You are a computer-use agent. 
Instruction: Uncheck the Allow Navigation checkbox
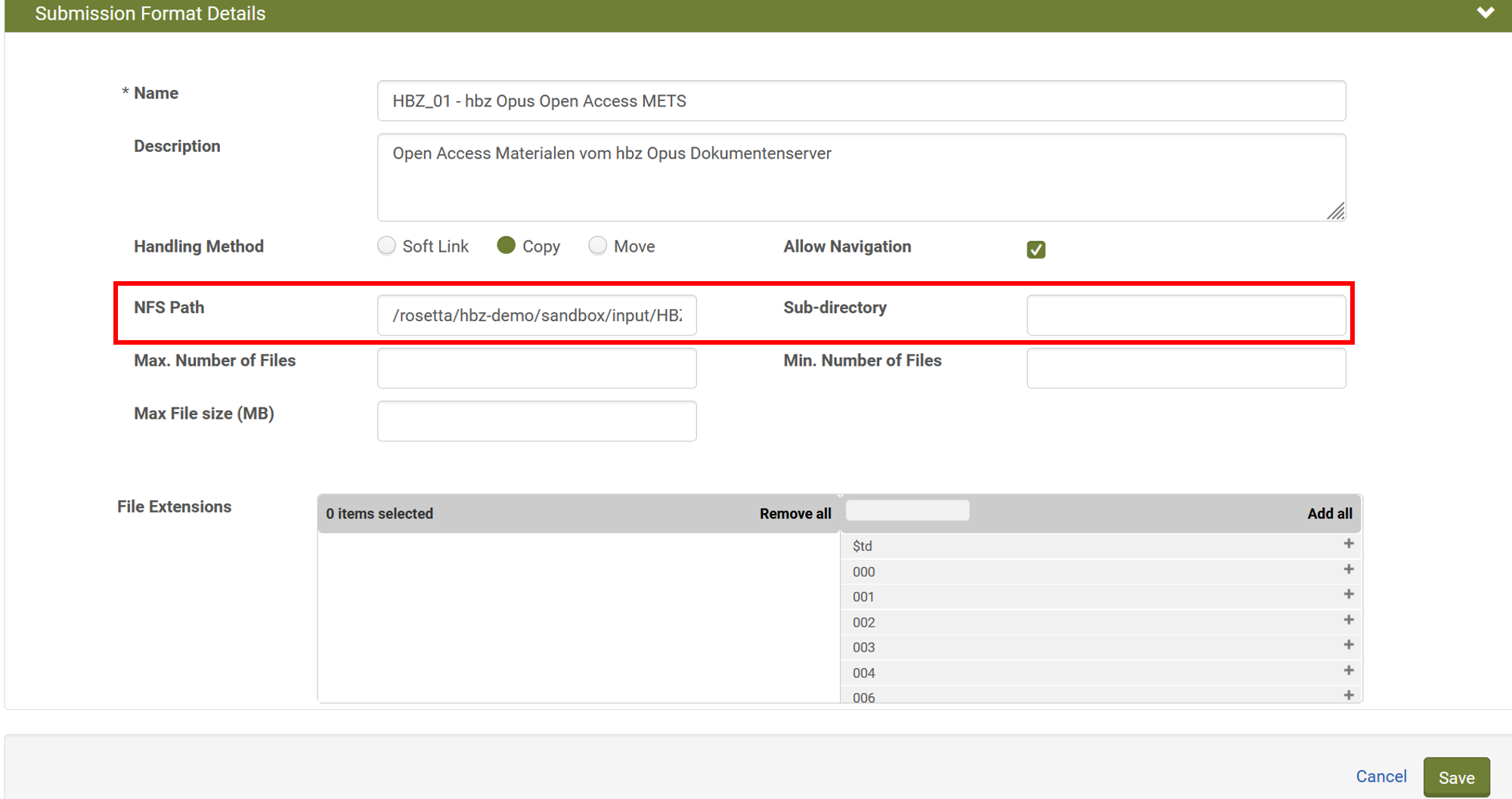pyautogui.click(x=1036, y=249)
